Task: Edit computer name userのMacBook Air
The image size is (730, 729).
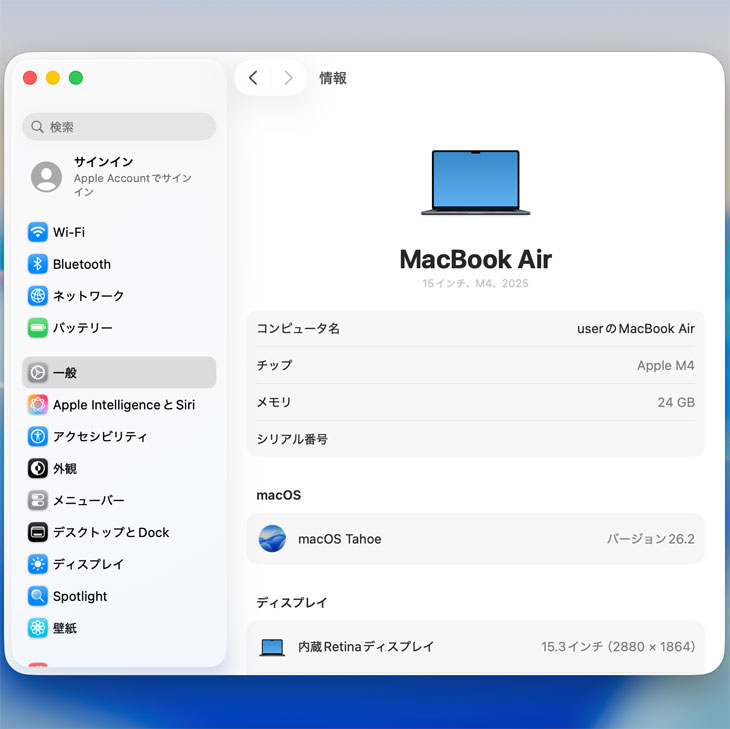Action: click(635, 328)
